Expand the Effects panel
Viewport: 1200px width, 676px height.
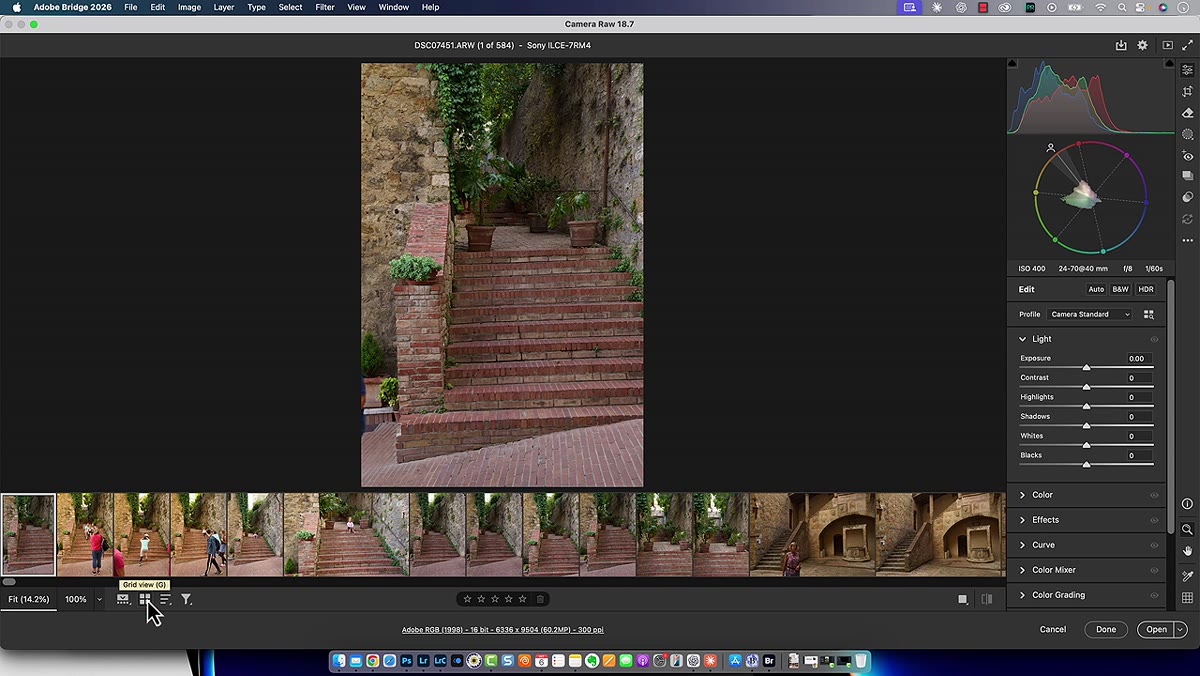pyautogui.click(x=1022, y=520)
